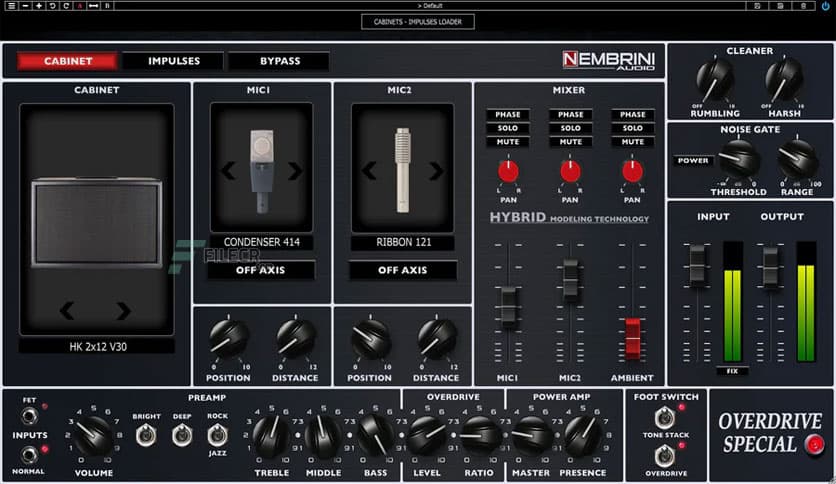This screenshot has height=484, width=836.
Task: Select the A compare slot
Action: point(79,6)
